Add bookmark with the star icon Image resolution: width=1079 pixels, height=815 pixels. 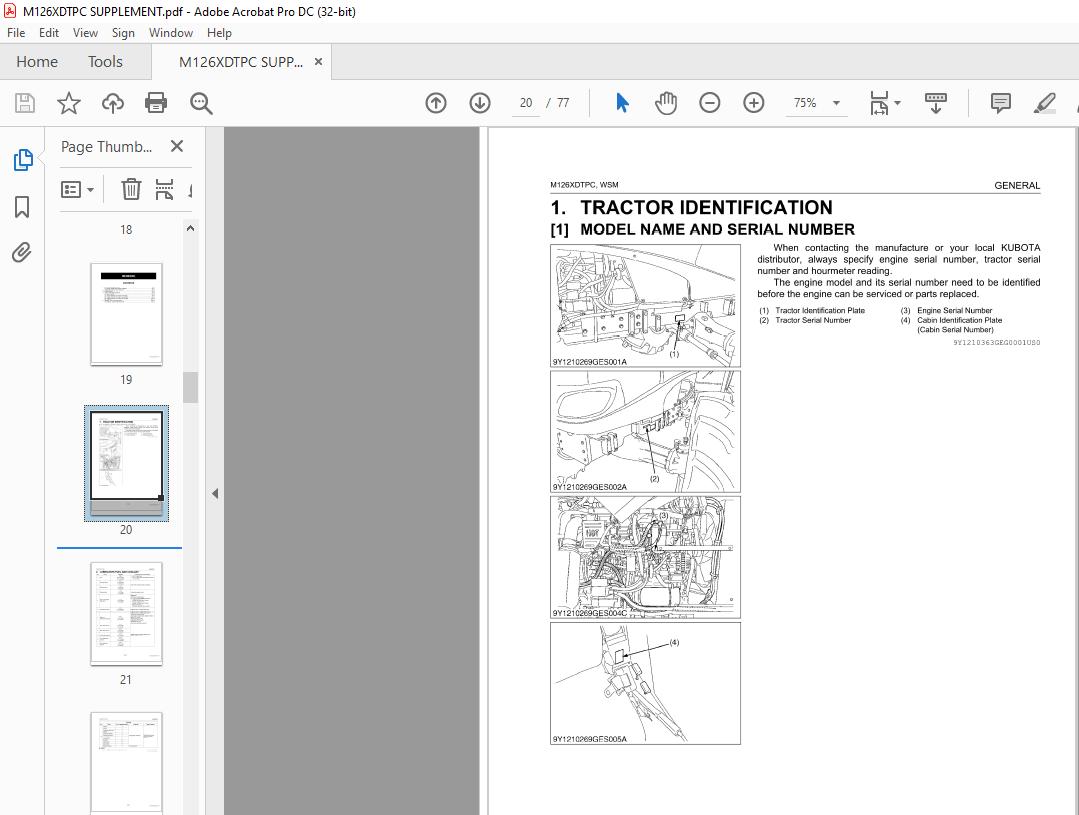(68, 103)
